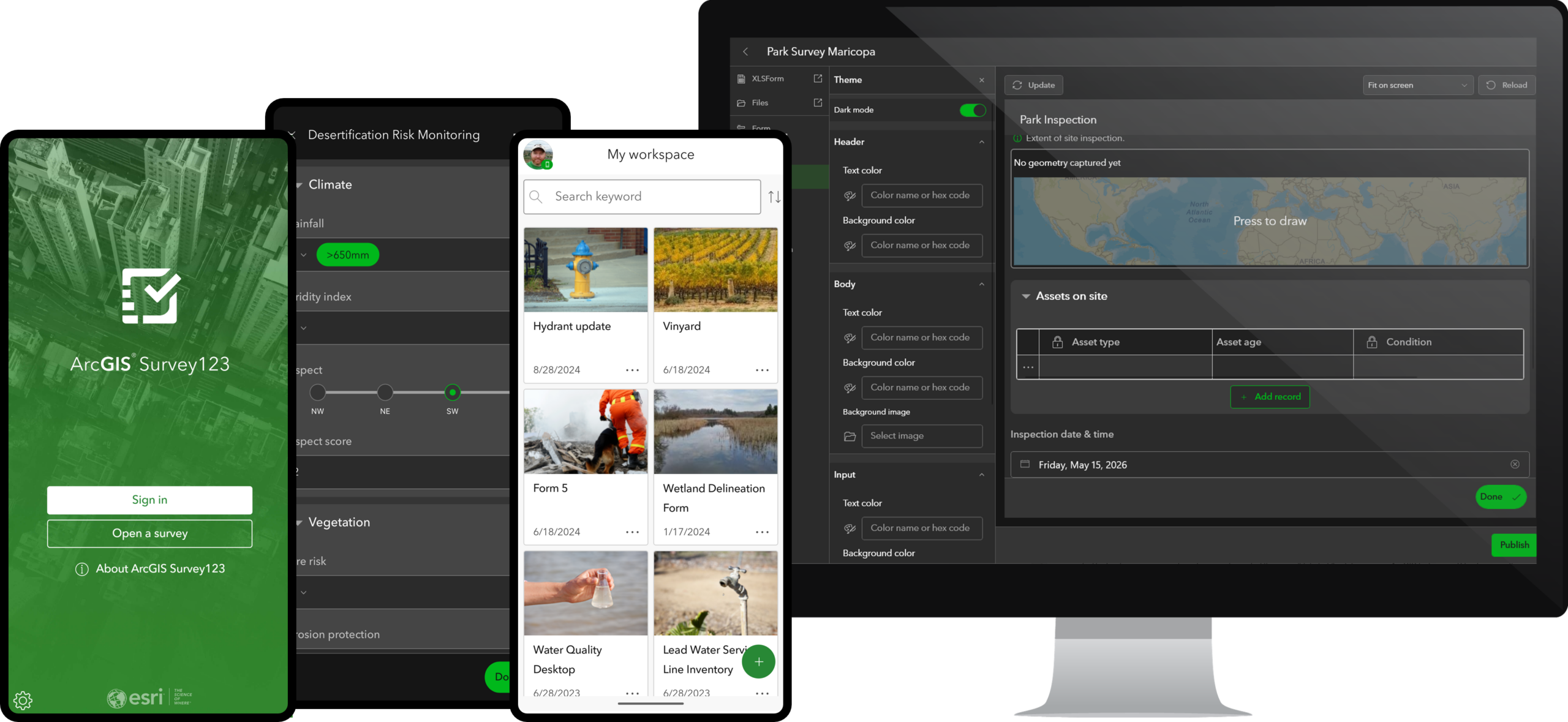
Task: Select NW aspect option
Action: 317,393
